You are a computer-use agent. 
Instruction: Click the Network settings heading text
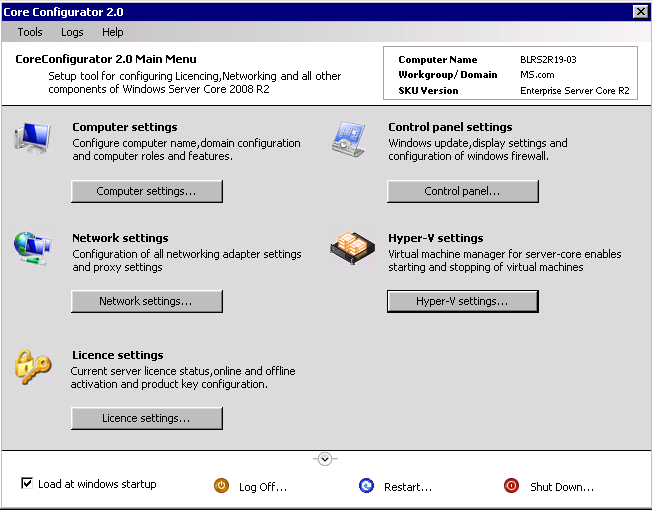[120, 238]
